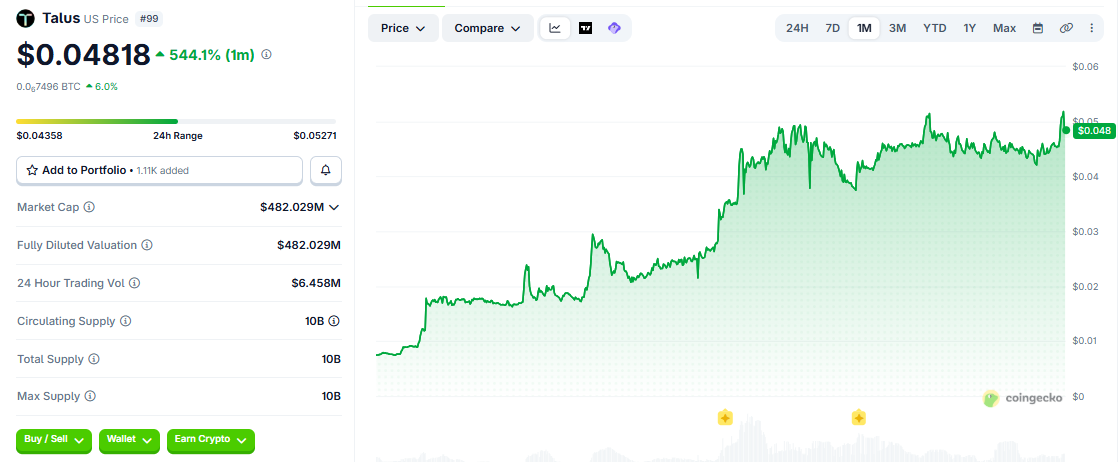
Task: Click the Total Supply 10B value
Action: click(x=331, y=359)
